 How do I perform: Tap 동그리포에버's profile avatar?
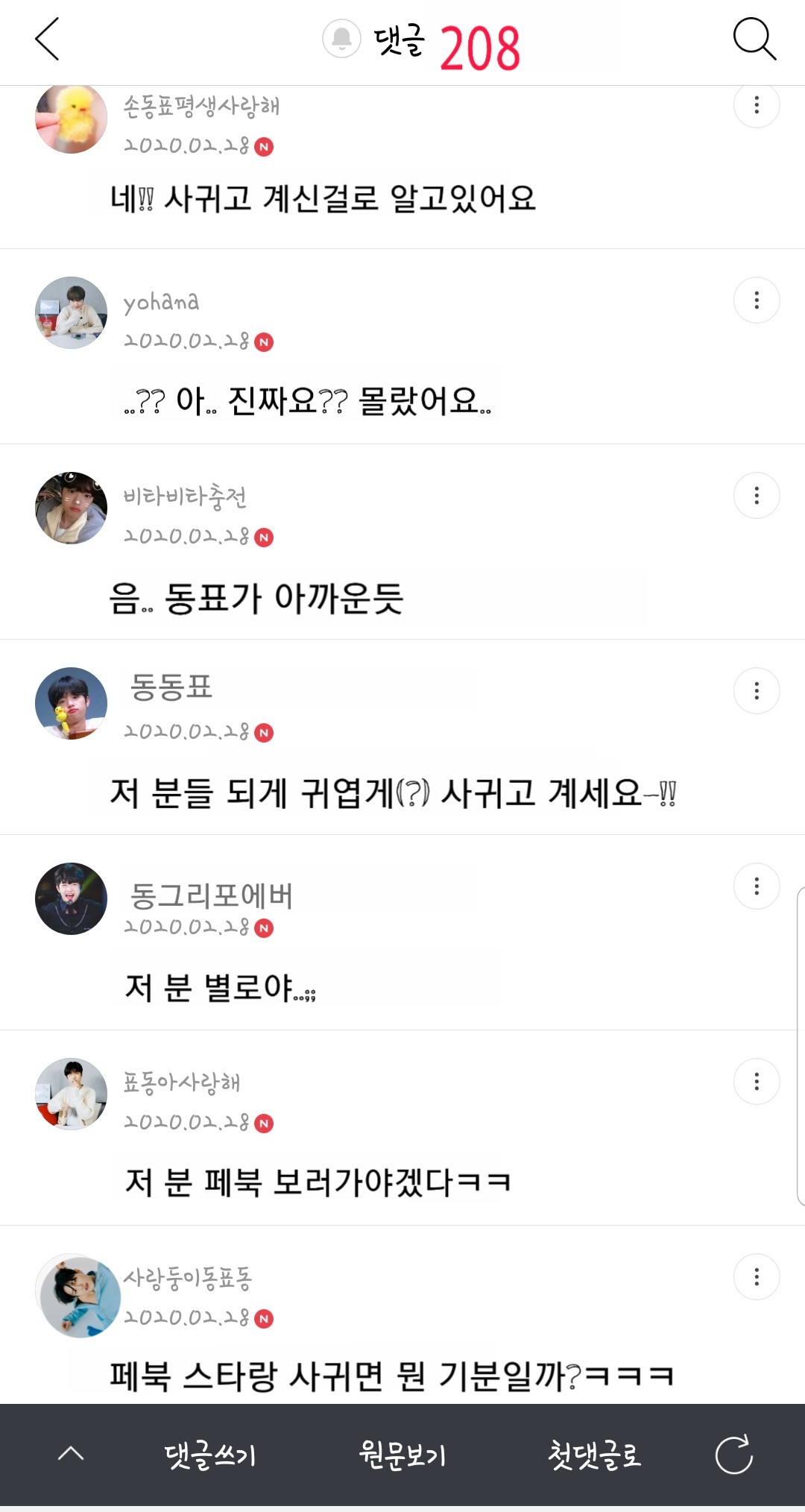[72, 899]
